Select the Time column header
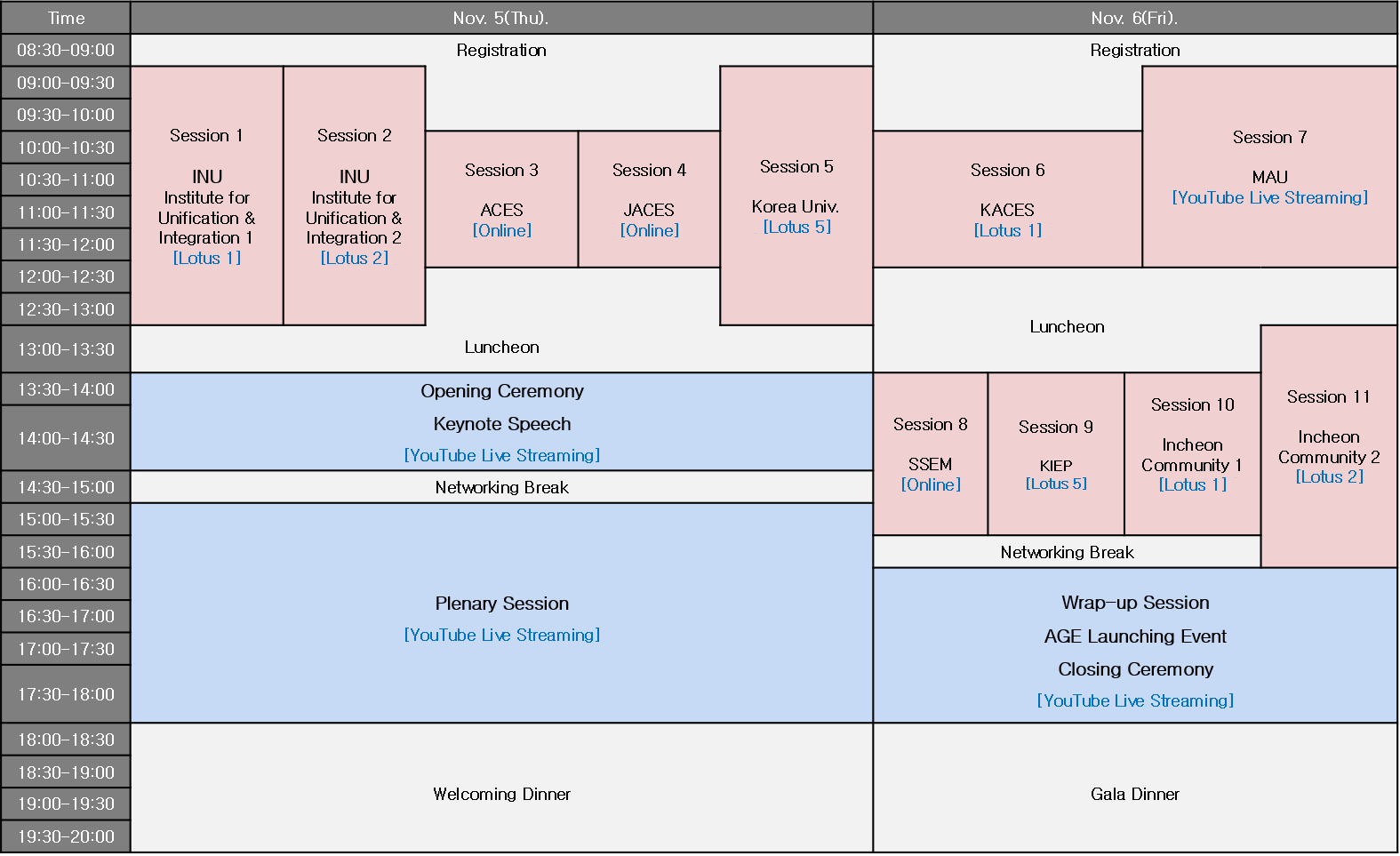 pos(66,18)
